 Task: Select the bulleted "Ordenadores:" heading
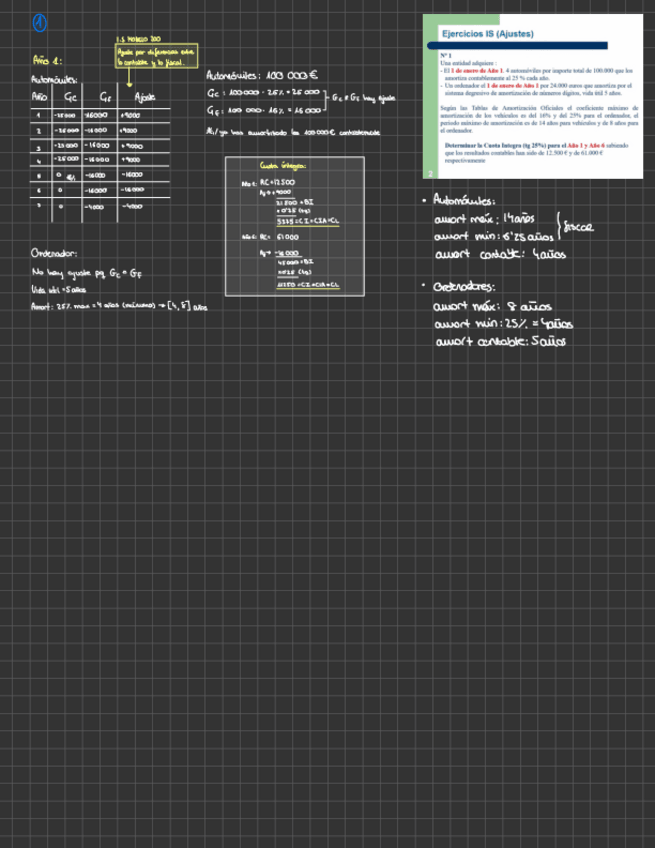tap(464, 287)
